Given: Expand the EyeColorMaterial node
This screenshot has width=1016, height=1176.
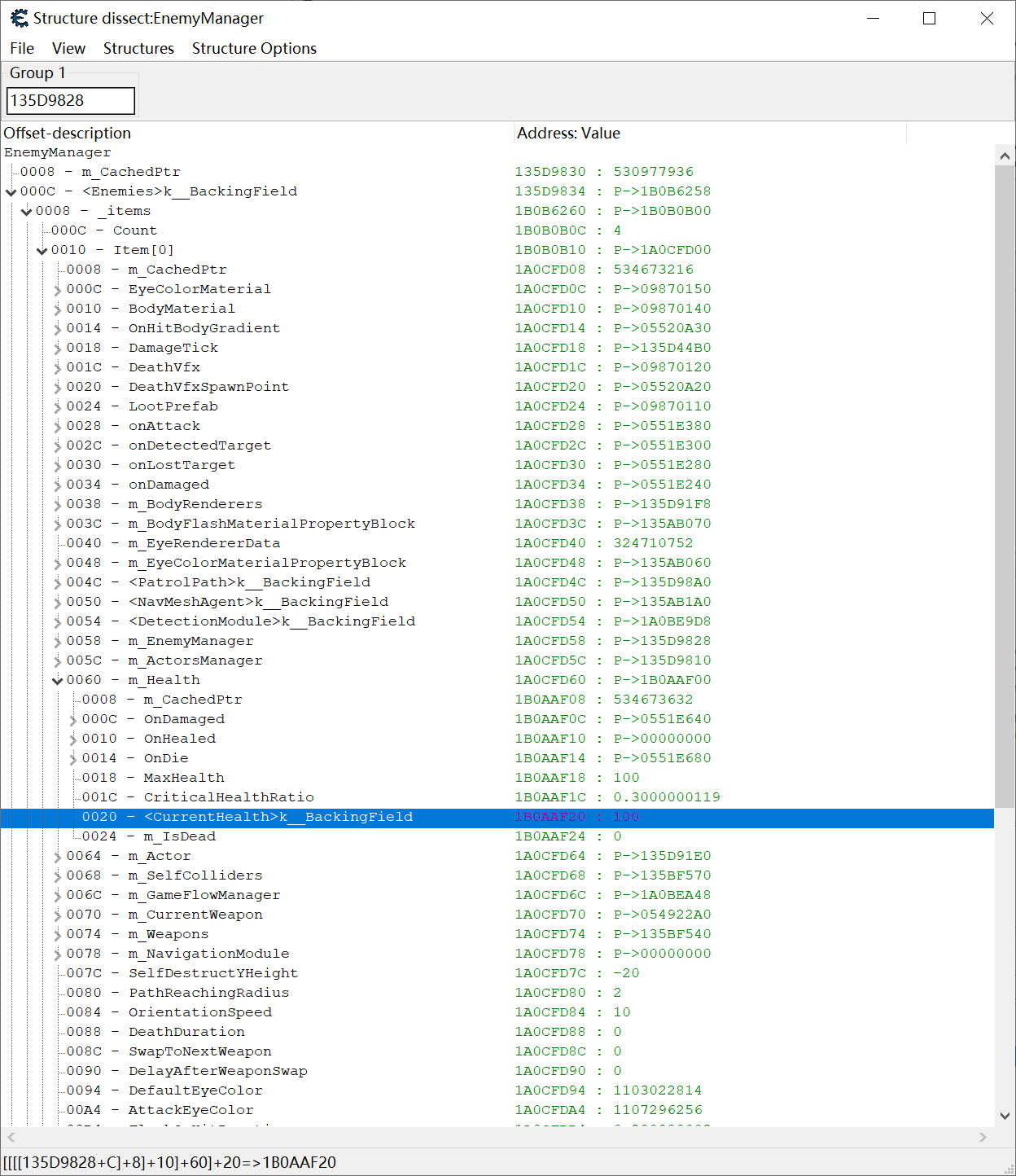Looking at the screenshot, I should point(57,290).
